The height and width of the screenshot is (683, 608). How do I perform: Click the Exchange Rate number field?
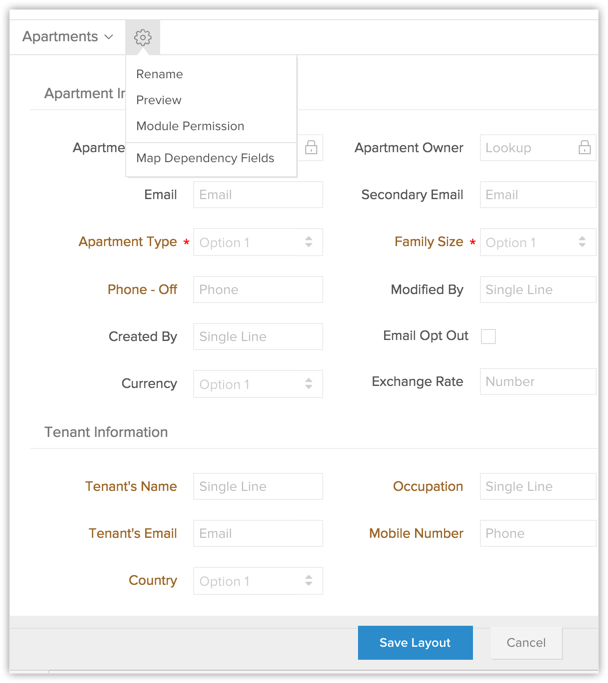click(537, 382)
